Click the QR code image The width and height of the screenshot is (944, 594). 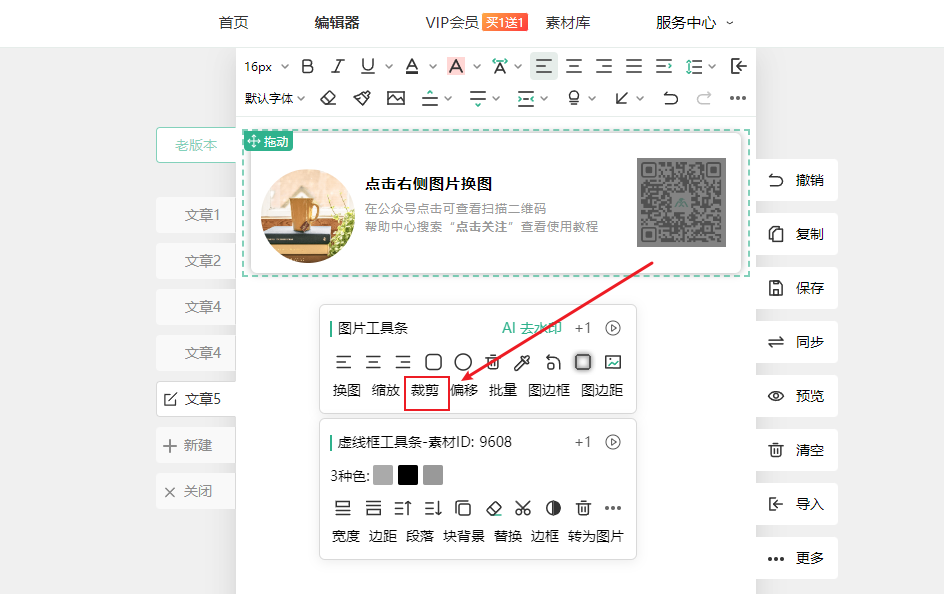(682, 202)
